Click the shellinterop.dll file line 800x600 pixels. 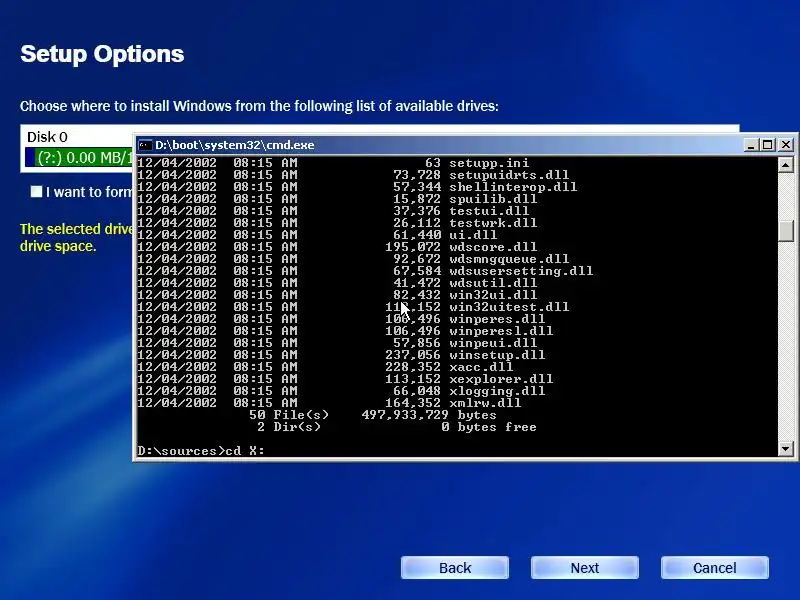point(358,187)
